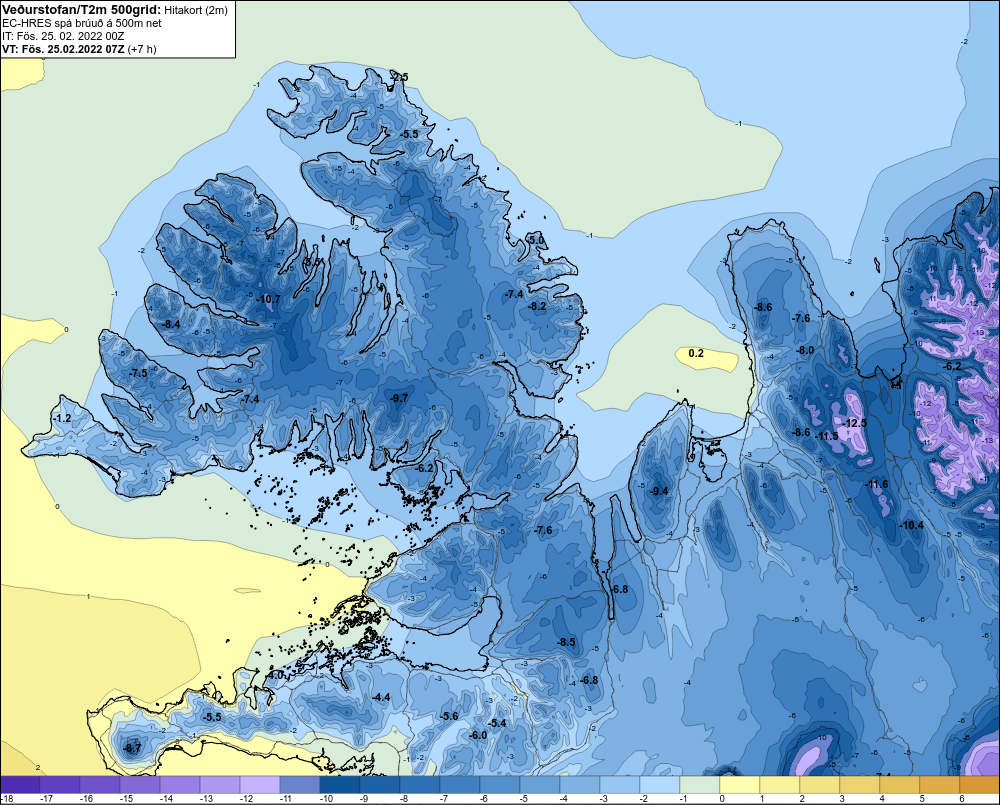
Task: Click the legend swatch between -18 and -17
Action: click(20, 785)
